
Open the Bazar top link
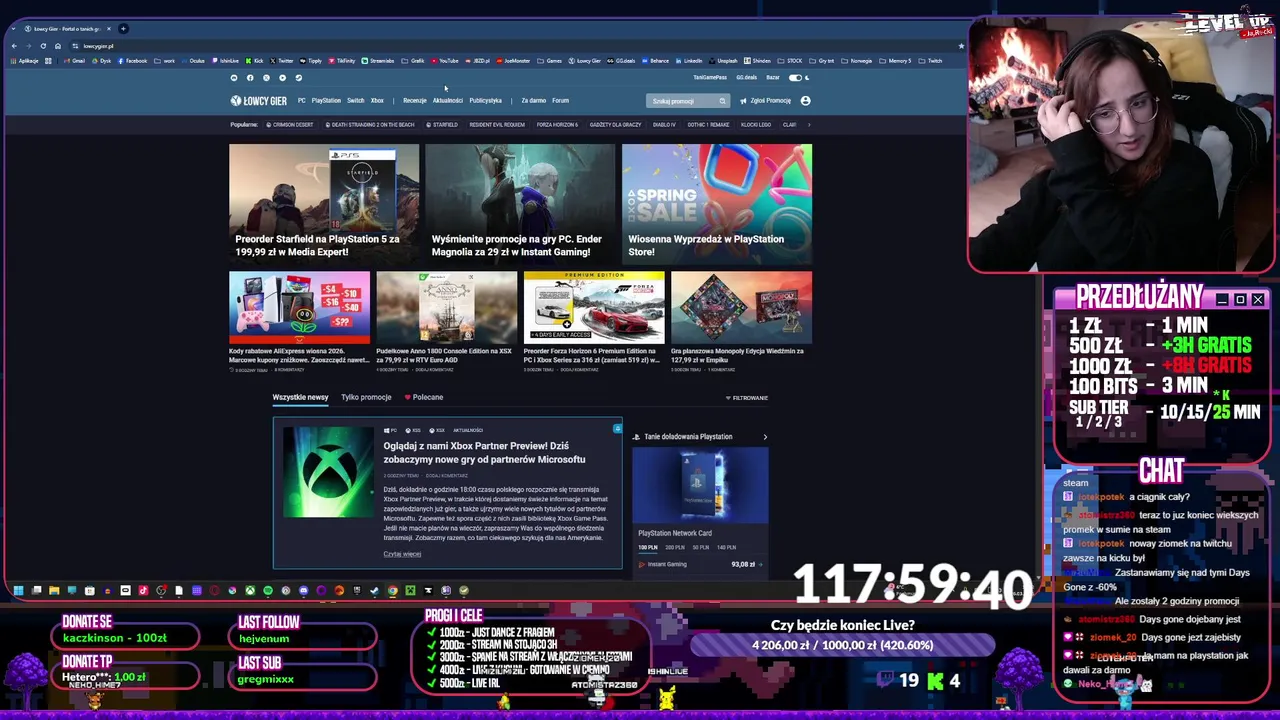point(773,78)
